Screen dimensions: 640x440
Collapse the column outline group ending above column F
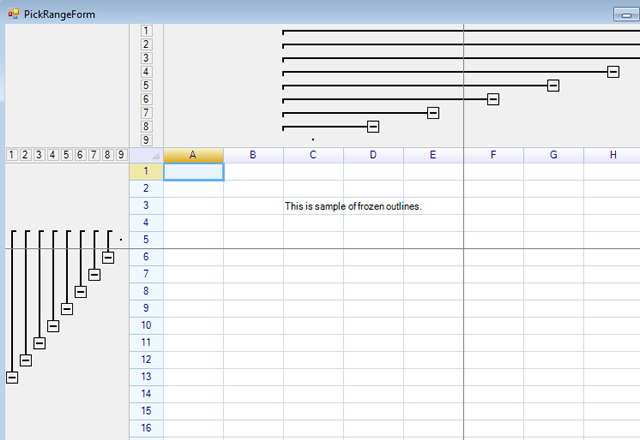[493, 99]
